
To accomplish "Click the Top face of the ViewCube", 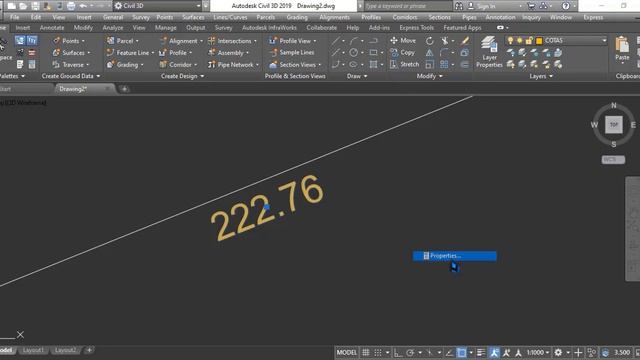I will [613, 124].
